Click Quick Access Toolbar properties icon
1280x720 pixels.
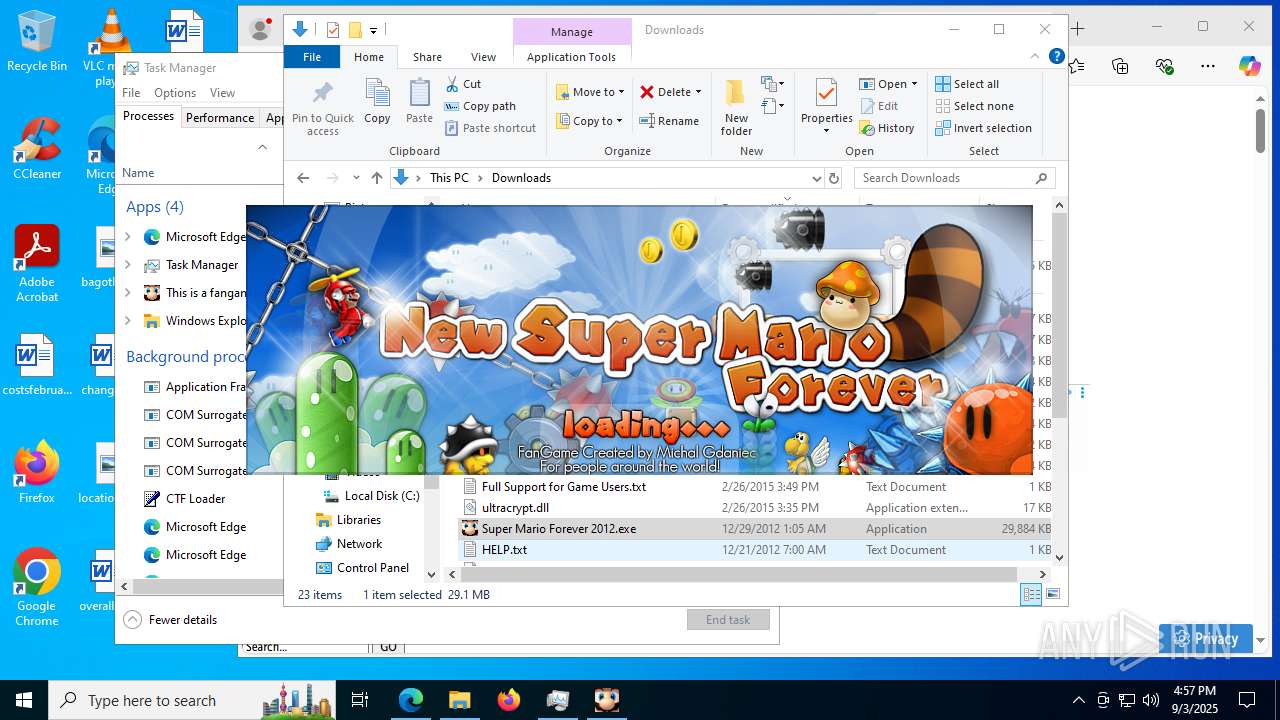point(333,30)
